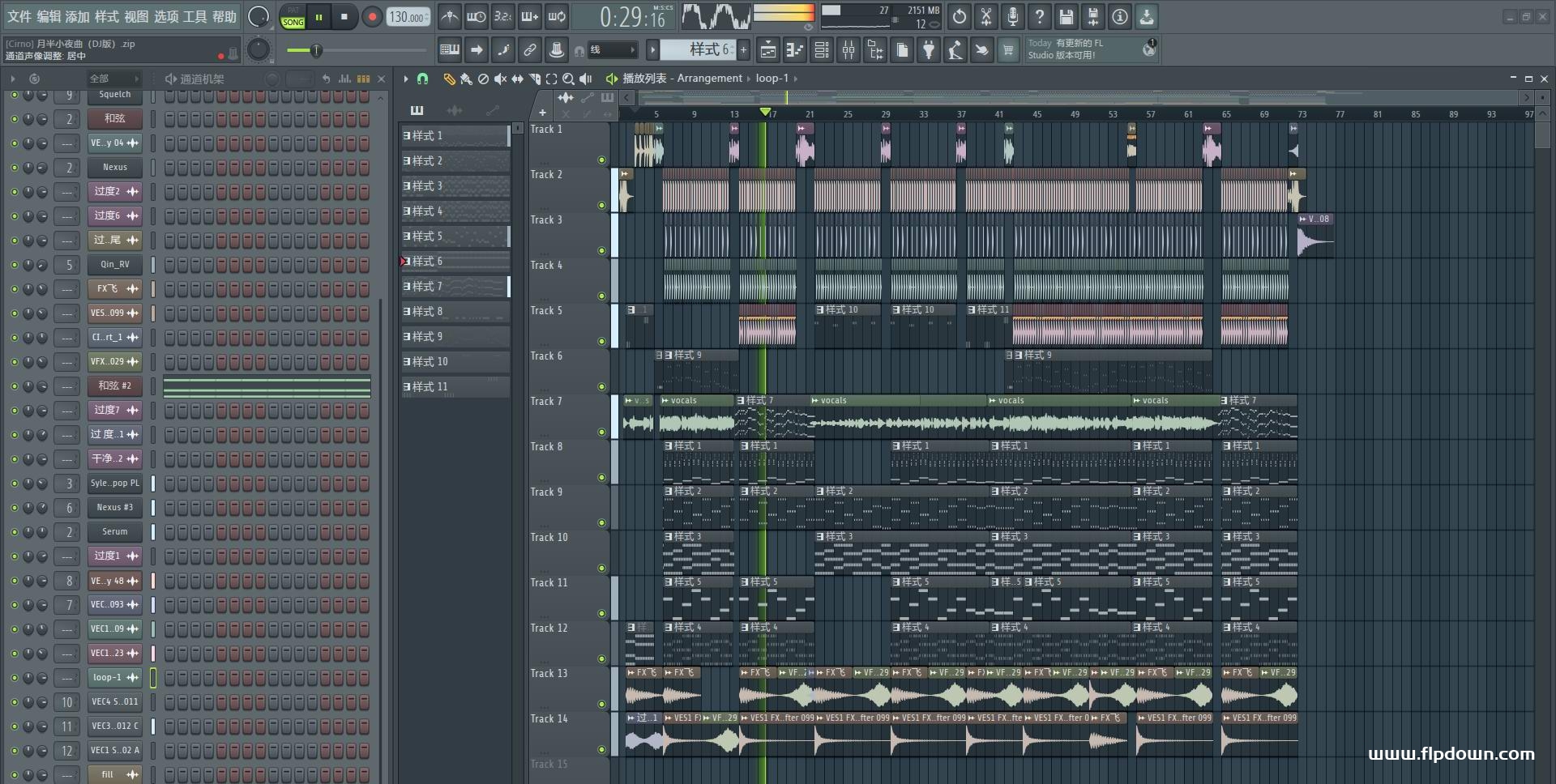Screen dimensions: 1556x784
Task: Mute Track 1 with its green dot
Action: pyautogui.click(x=601, y=160)
